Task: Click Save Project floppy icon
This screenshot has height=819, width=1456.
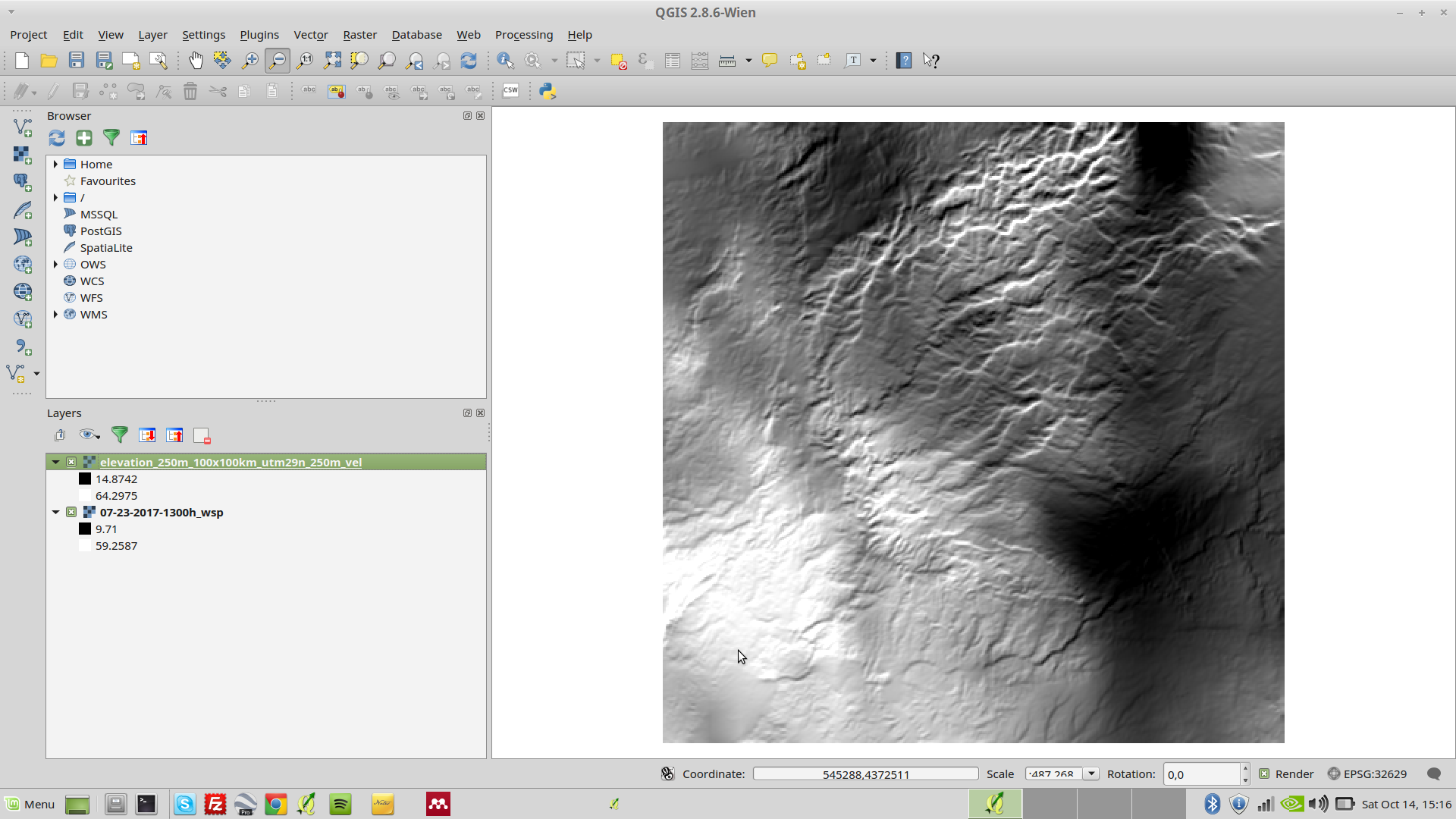Action: 77,61
